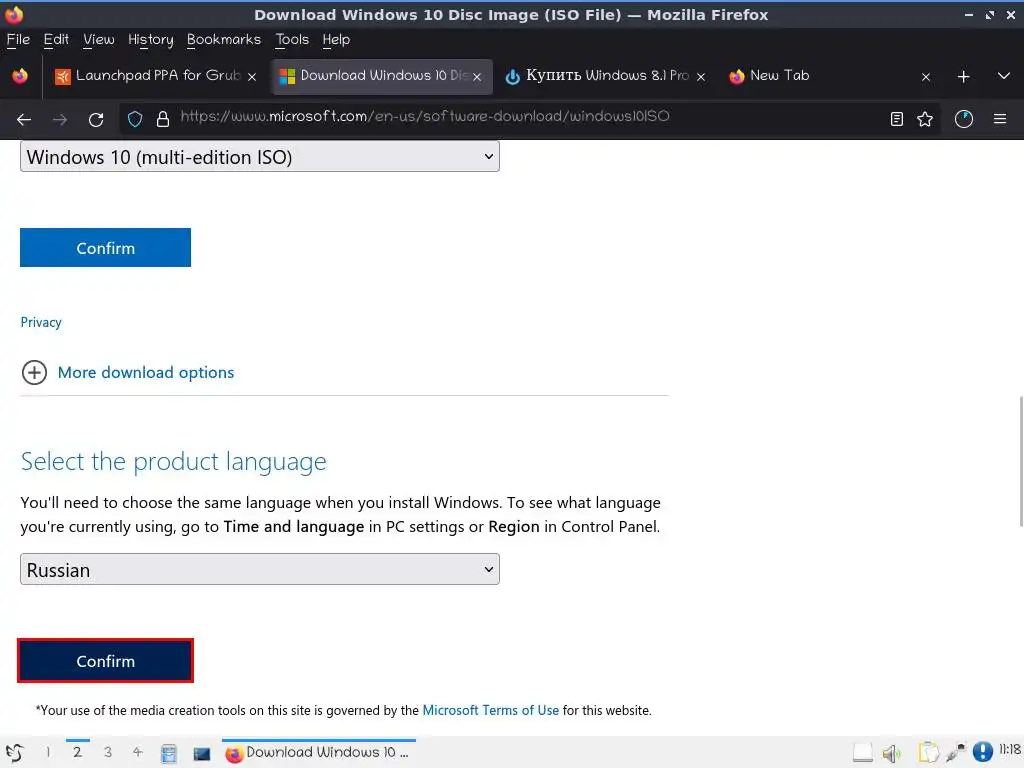Close the Download Windows 10 tab
Screen dimensions: 1024x768
[477, 76]
